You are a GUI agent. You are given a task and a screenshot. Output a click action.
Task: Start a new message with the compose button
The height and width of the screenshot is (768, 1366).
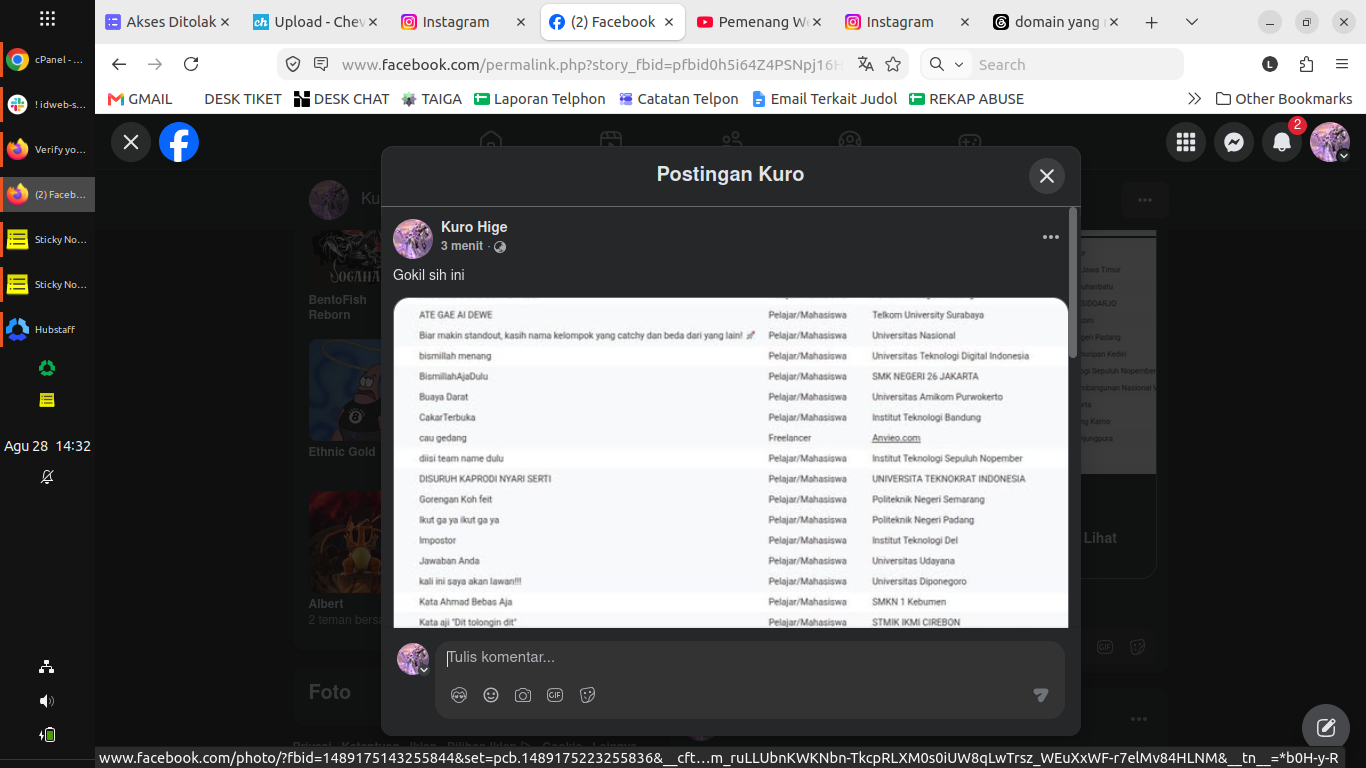(1326, 728)
